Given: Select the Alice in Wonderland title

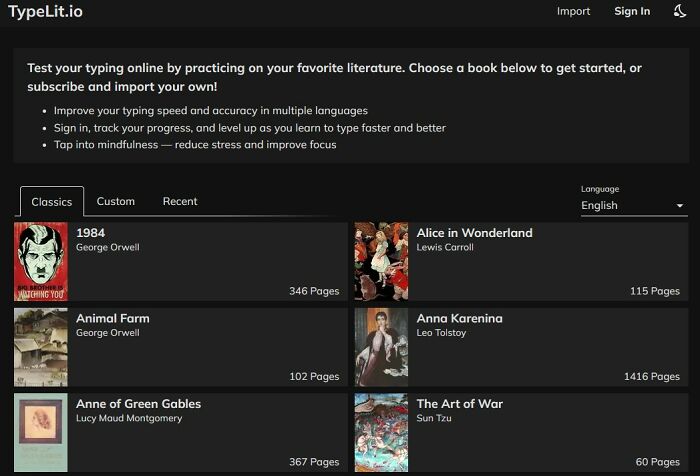Looking at the screenshot, I should pos(475,233).
